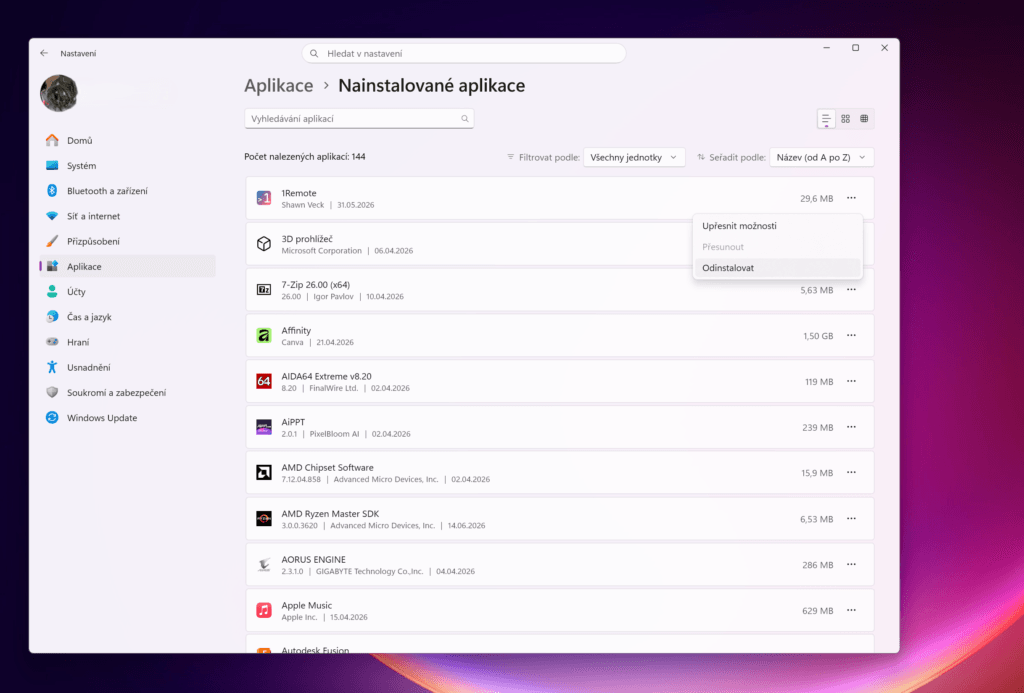Focus the Vyhledávání aplikací search field

pos(359,119)
